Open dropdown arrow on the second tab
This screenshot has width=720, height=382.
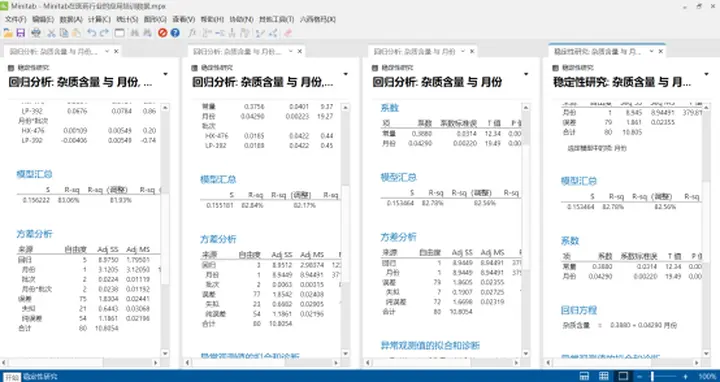pos(291,51)
